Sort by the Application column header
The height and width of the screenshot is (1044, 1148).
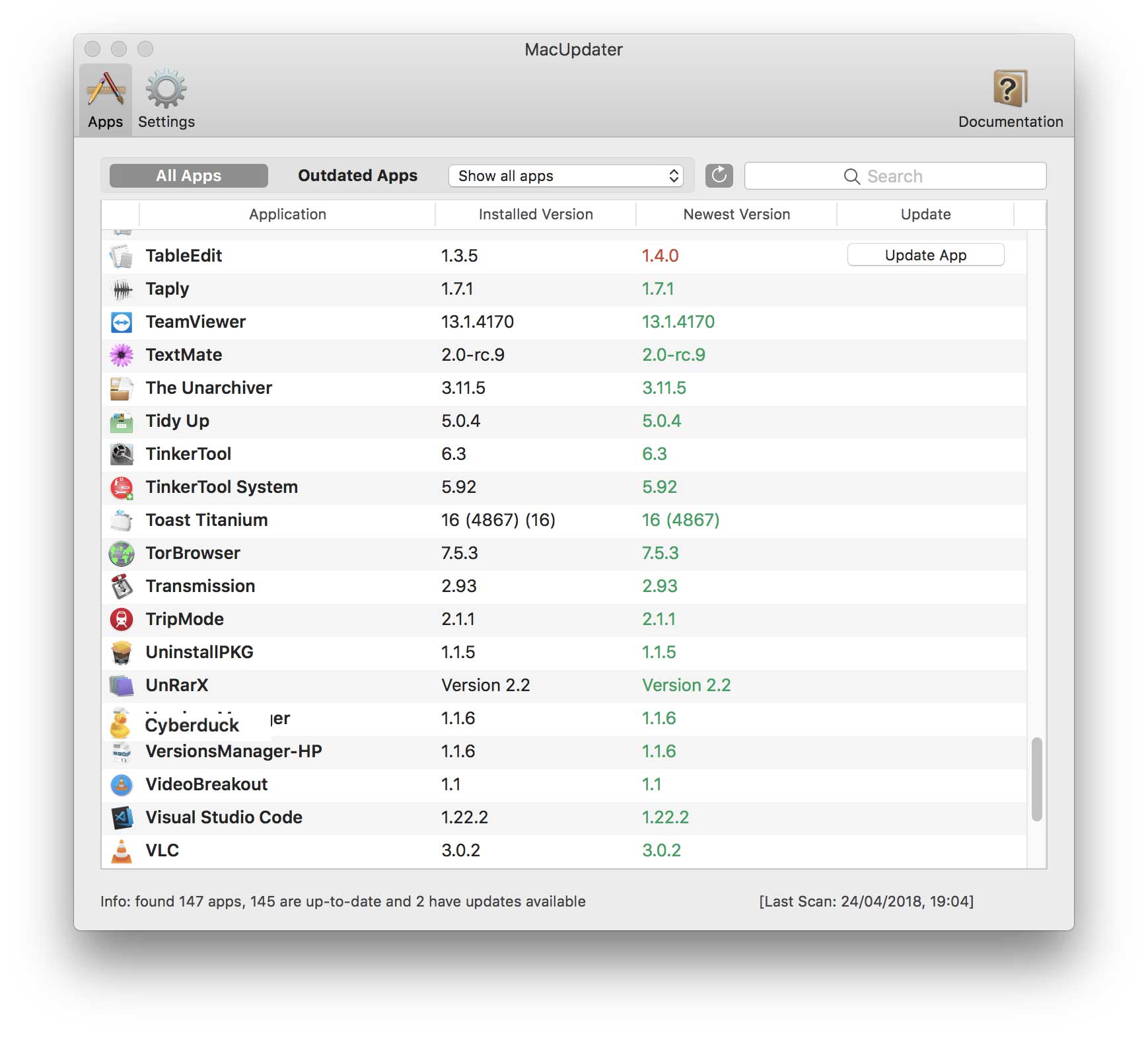pyautogui.click(x=287, y=214)
